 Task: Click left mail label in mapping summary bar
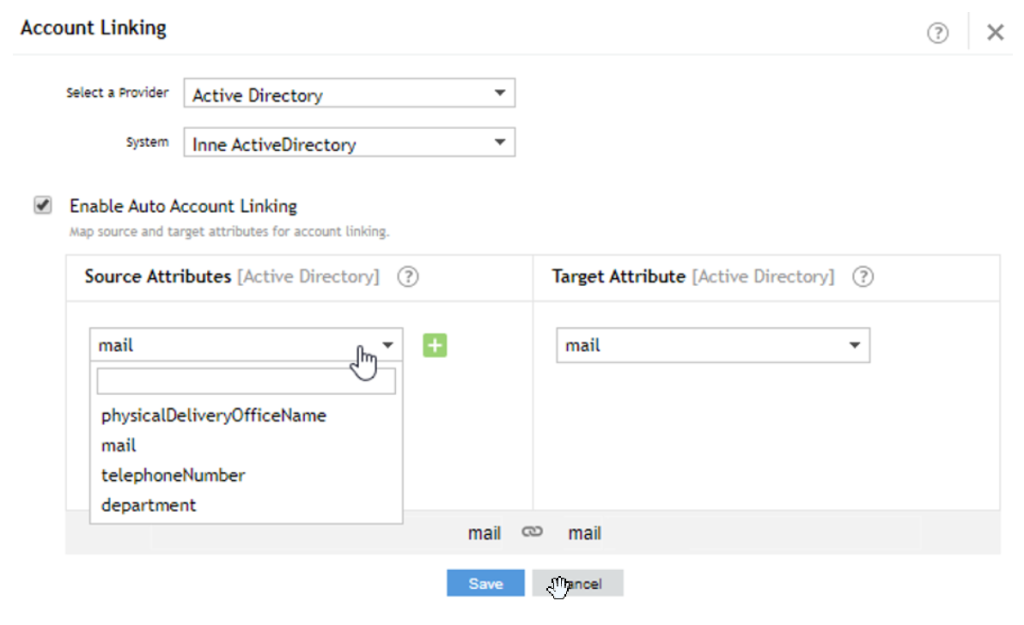coord(484,534)
